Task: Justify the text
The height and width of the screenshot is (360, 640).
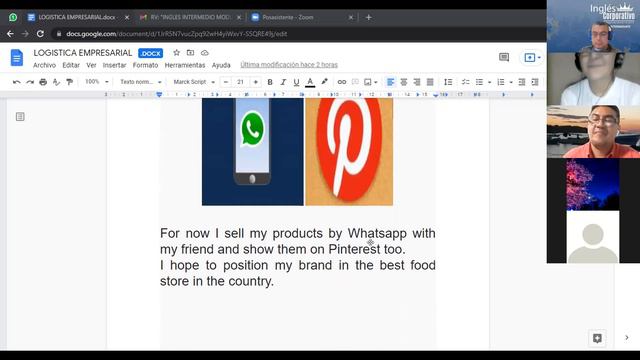Action: 430,82
